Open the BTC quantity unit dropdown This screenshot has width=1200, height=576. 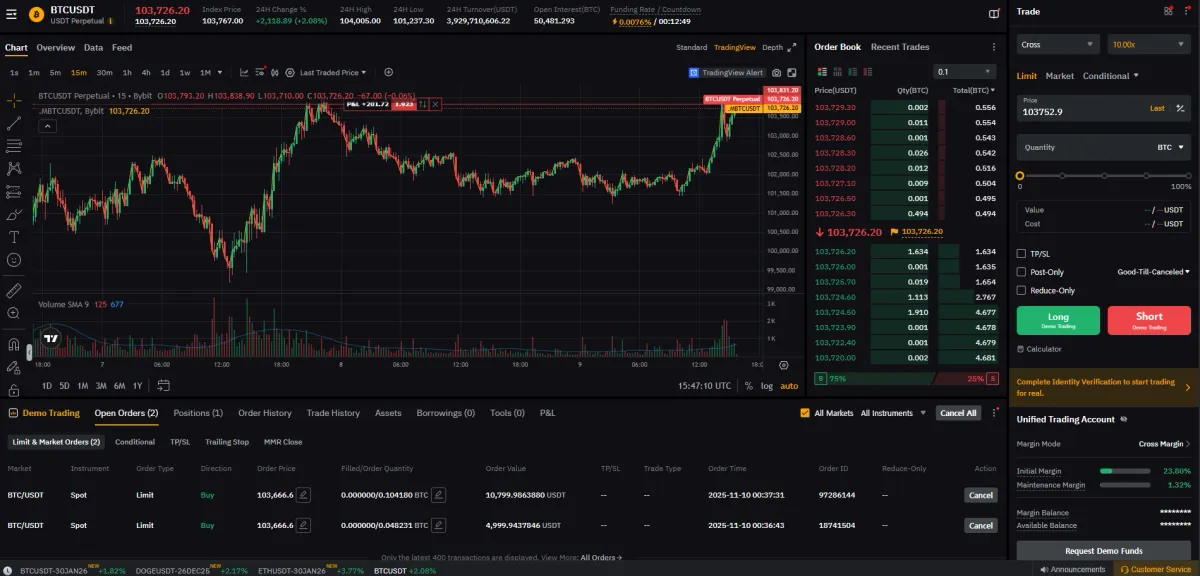(x=1170, y=147)
